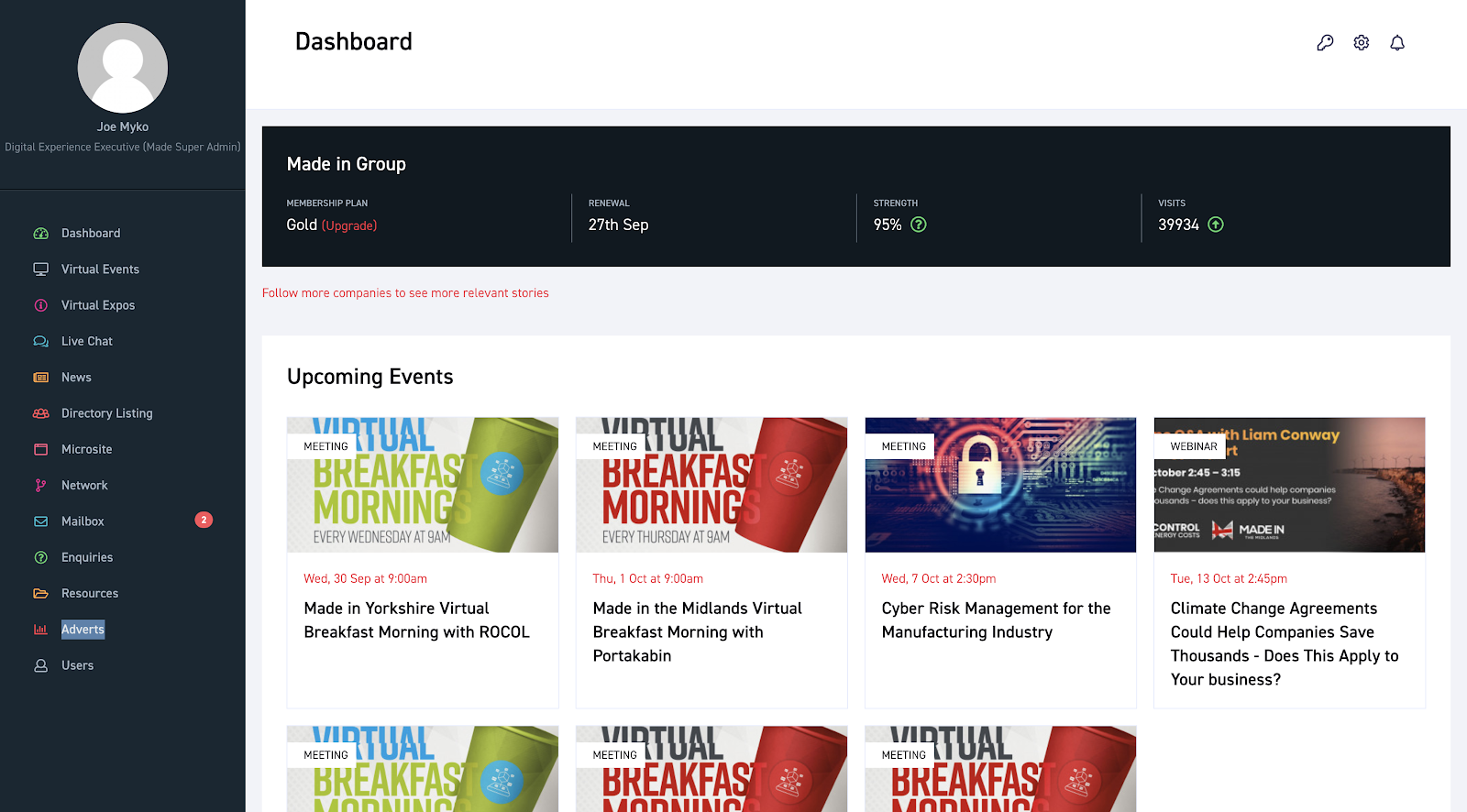Click the key icon in header
1467x812 pixels.
[x=1325, y=42]
